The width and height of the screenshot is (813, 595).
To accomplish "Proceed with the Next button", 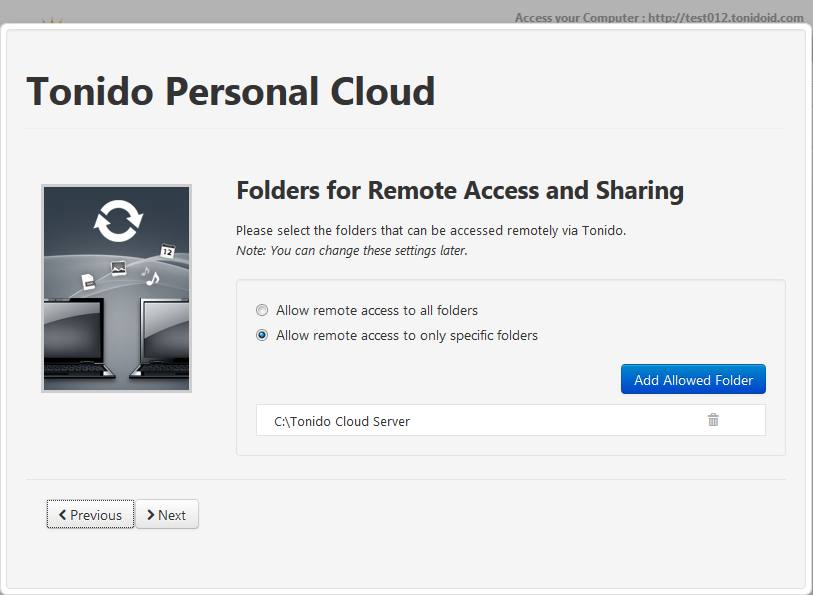I will pos(167,514).
